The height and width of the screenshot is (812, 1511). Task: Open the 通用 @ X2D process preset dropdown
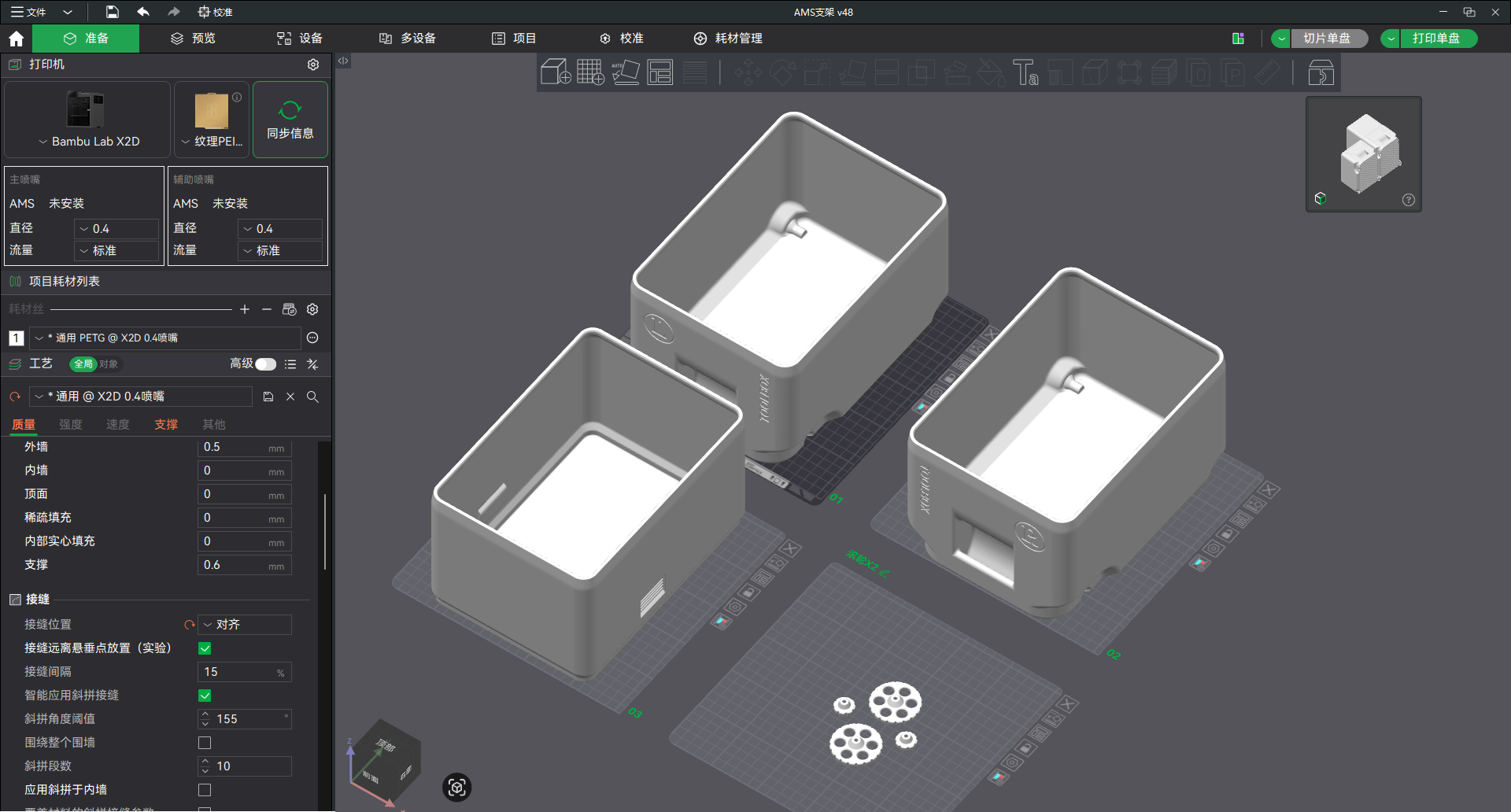[x=141, y=397]
